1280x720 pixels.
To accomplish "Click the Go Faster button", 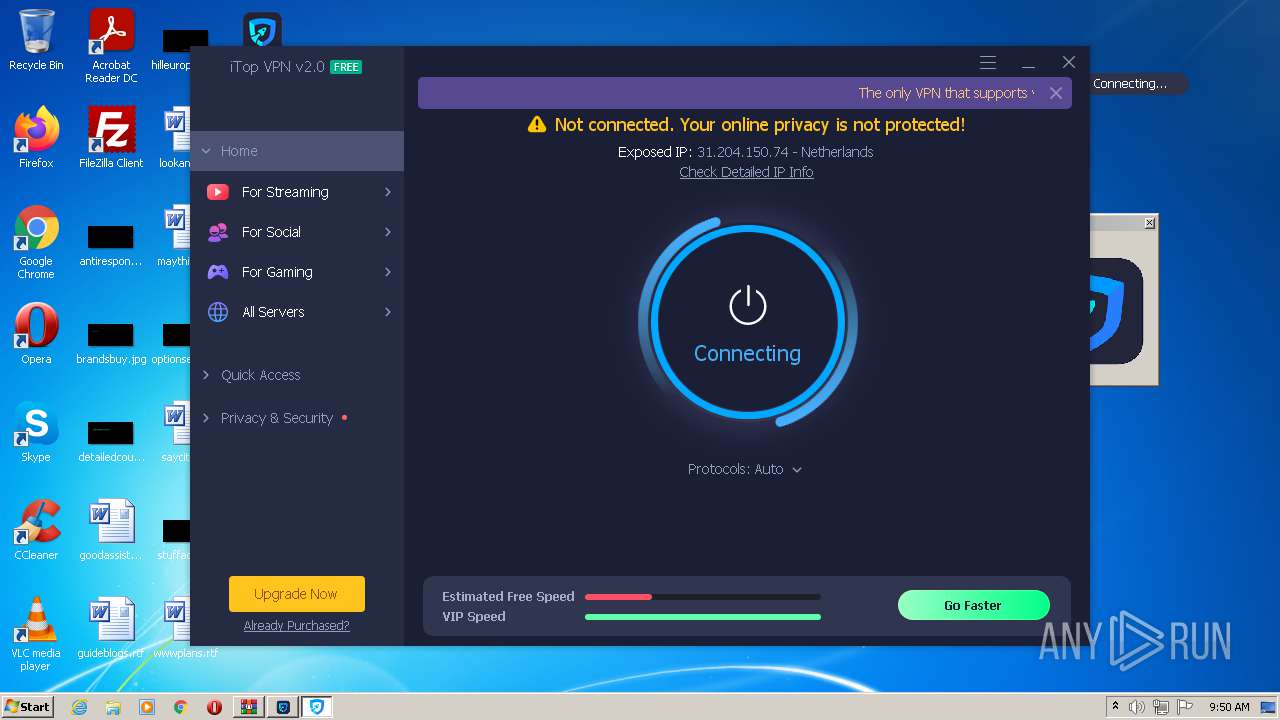I will (973, 605).
